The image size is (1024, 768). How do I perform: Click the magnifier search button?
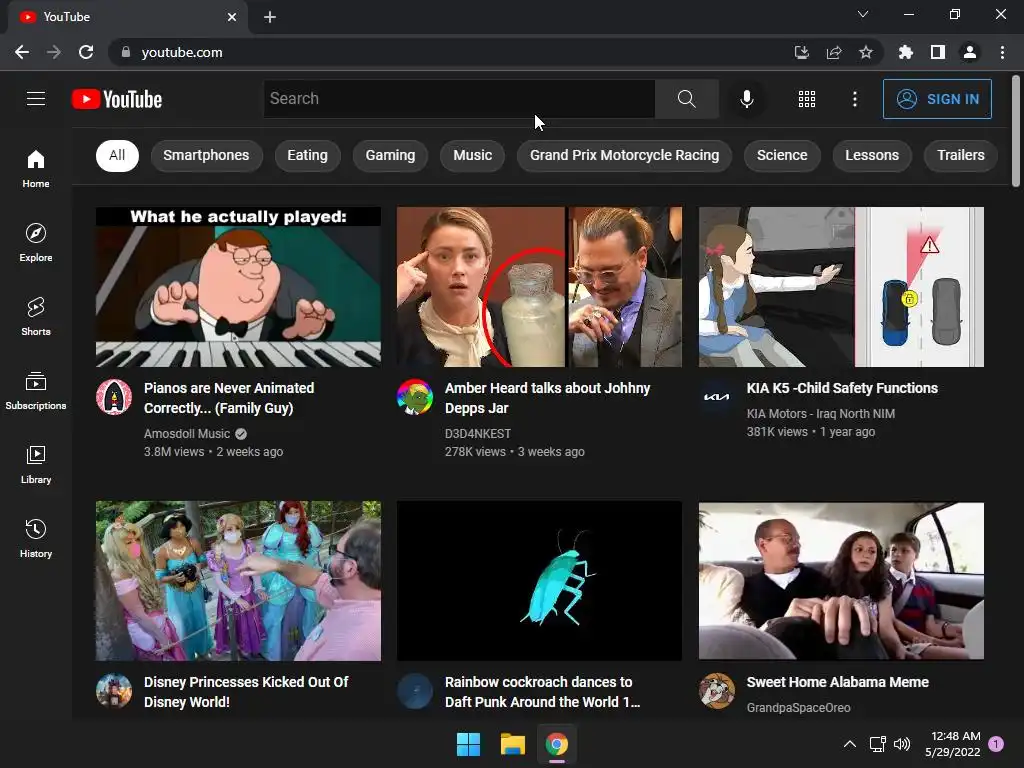click(x=686, y=99)
